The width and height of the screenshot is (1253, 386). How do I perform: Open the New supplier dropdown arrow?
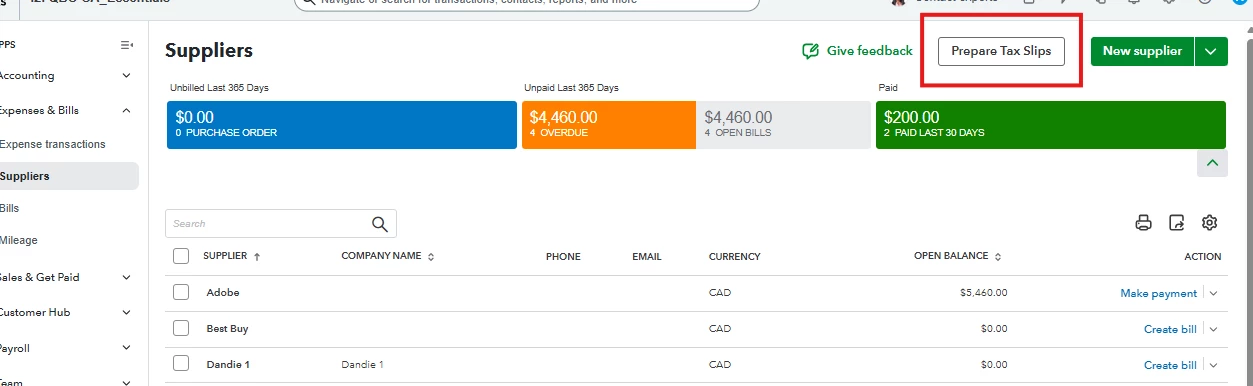pos(1211,52)
